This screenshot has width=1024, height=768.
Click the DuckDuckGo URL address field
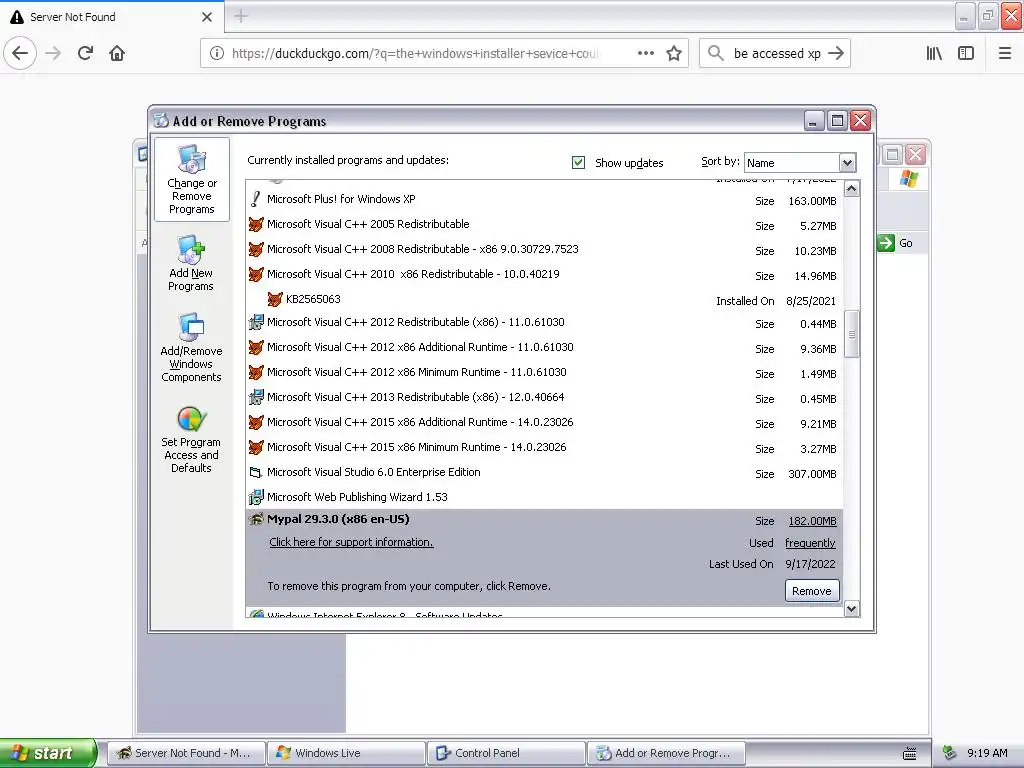tap(415, 53)
